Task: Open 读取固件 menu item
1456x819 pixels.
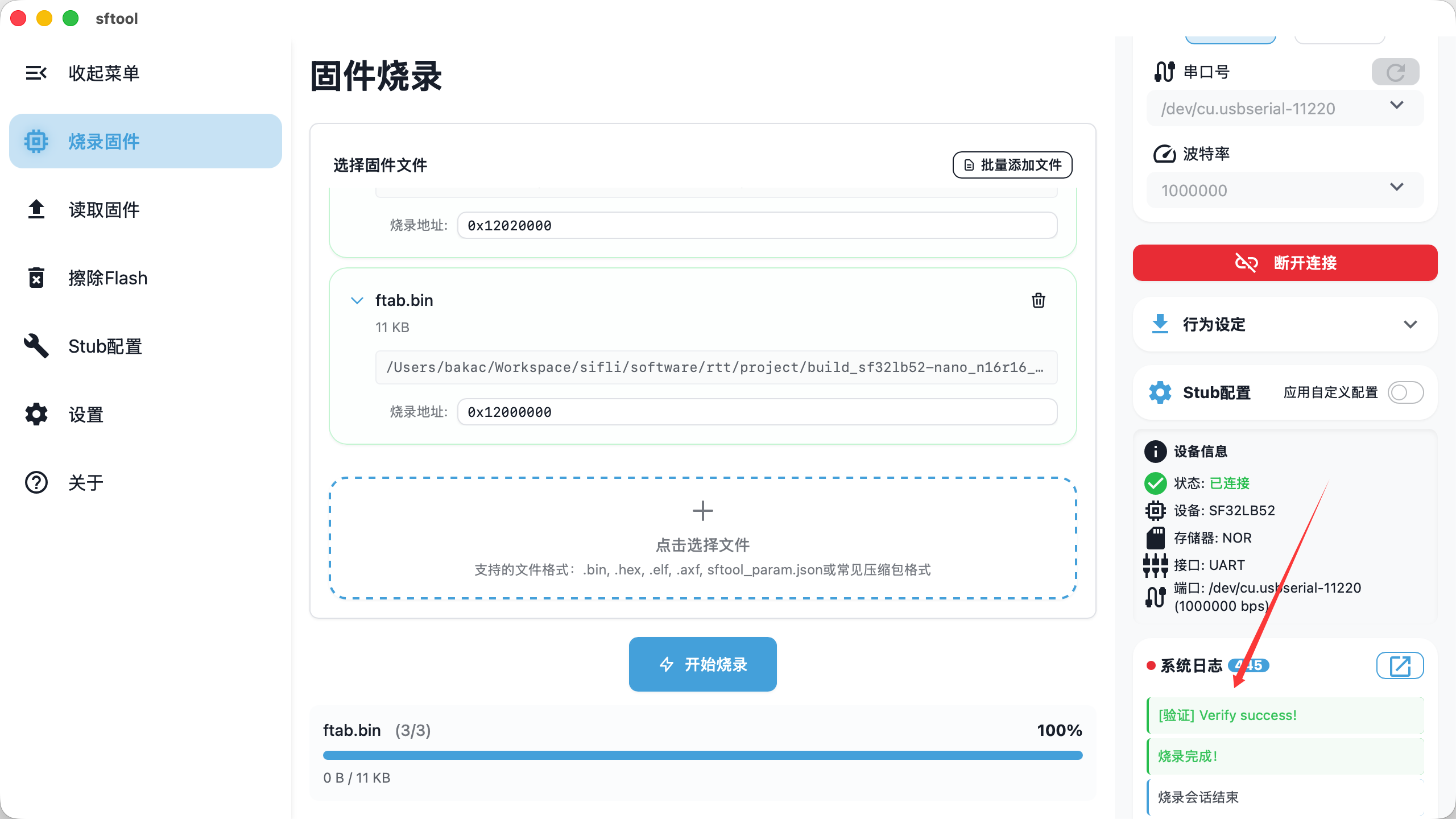Action: 104,209
